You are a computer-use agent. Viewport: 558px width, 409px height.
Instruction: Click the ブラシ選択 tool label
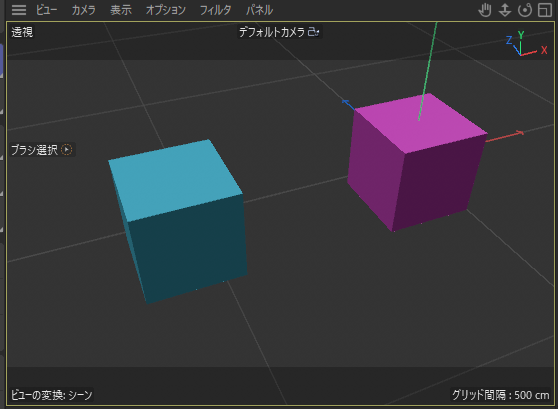click(x=34, y=150)
